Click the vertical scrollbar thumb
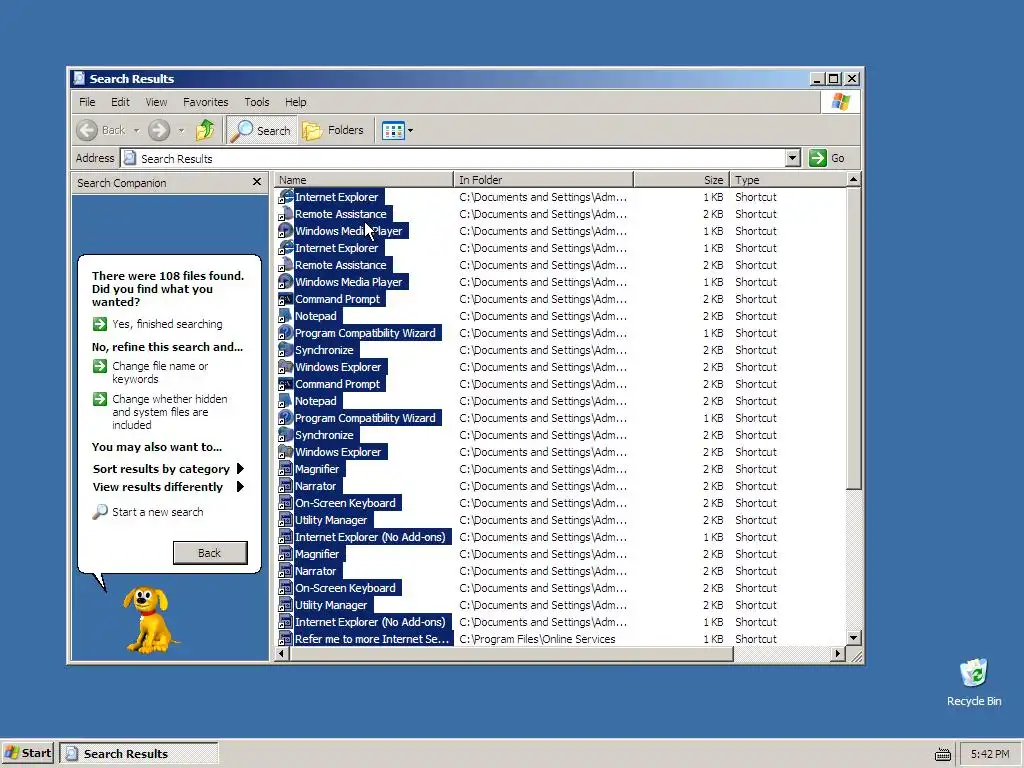This screenshot has width=1024, height=768. (x=853, y=338)
